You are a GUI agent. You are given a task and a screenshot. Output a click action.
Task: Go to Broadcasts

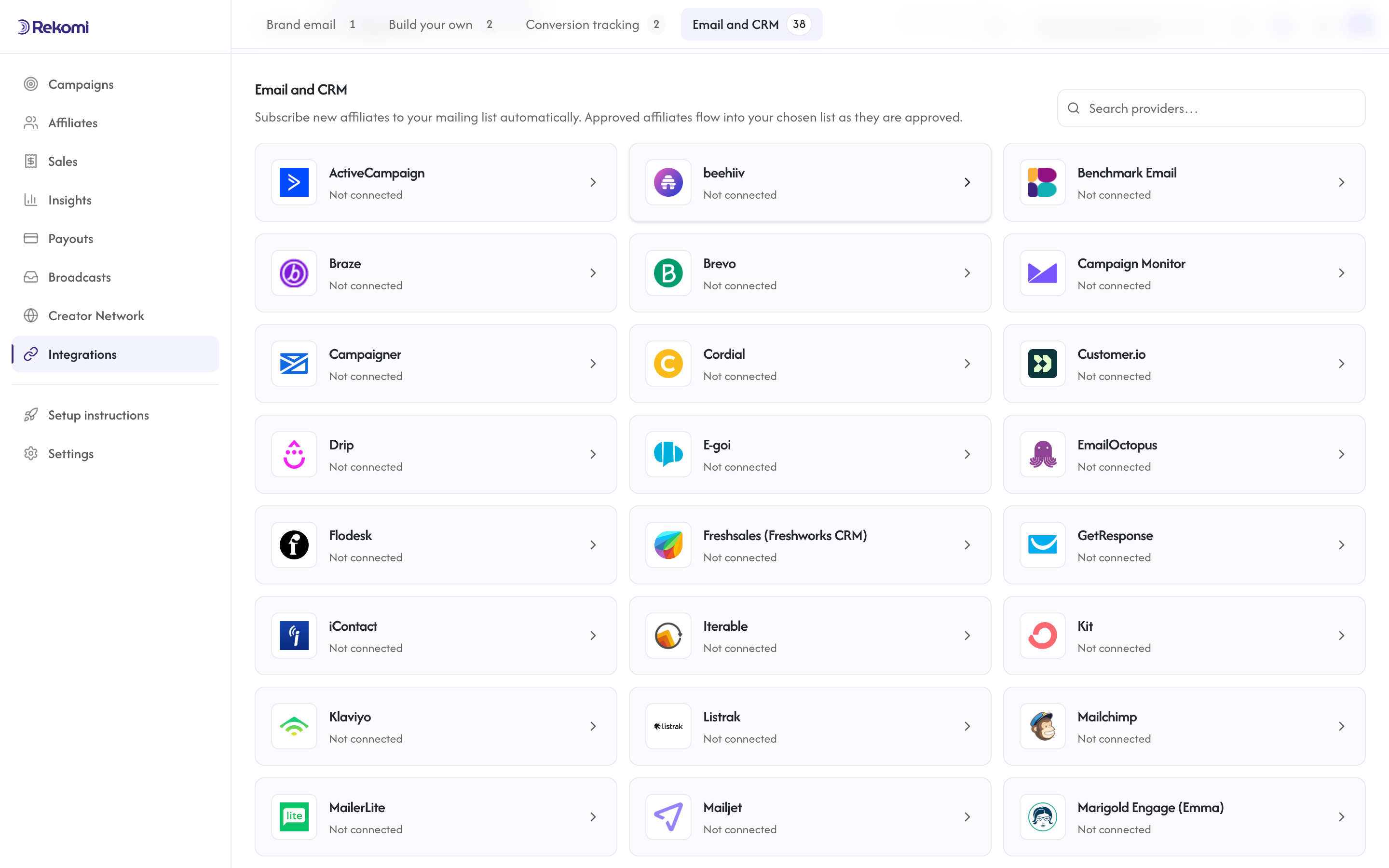(x=115, y=277)
